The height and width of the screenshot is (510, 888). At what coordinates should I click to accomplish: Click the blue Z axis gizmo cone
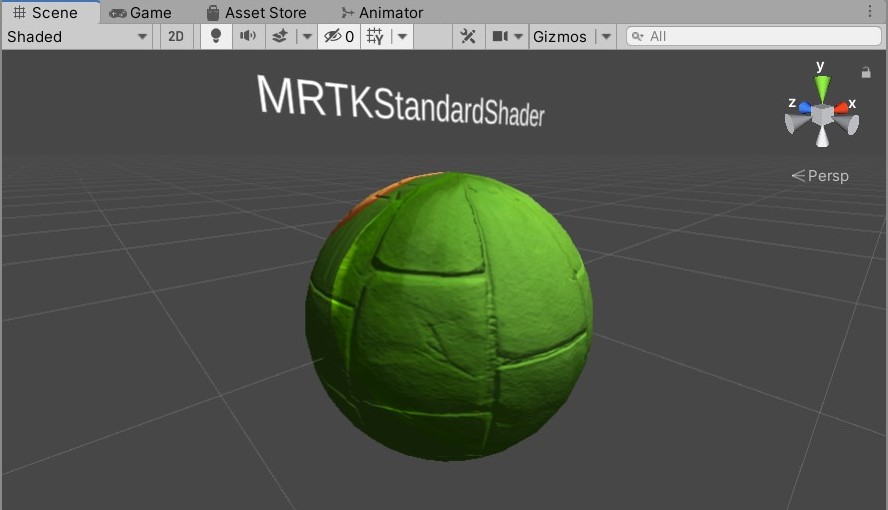(805, 107)
